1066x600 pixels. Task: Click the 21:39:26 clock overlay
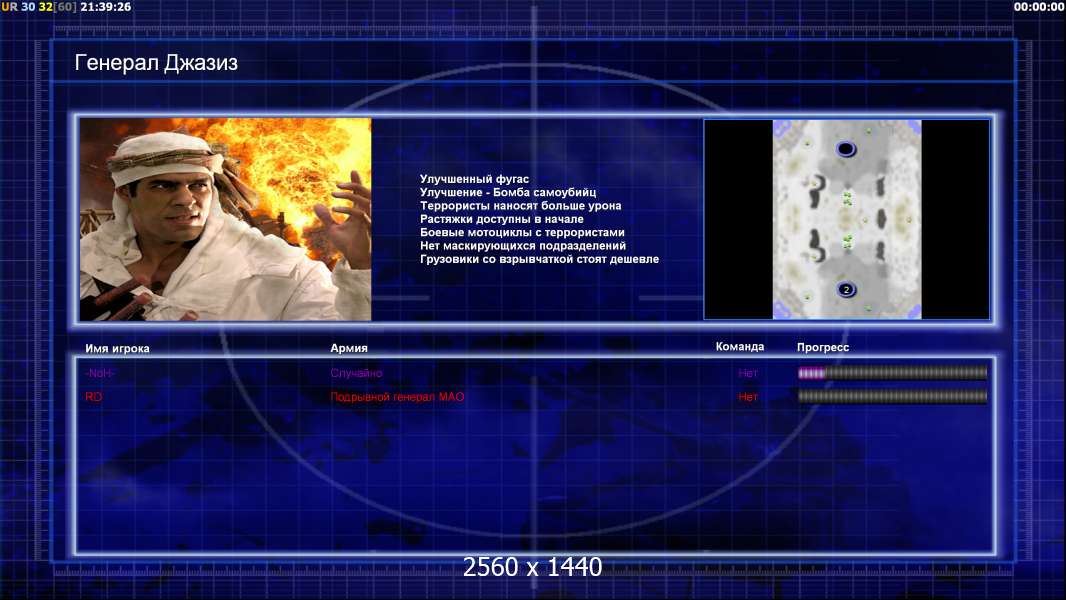tap(106, 7)
